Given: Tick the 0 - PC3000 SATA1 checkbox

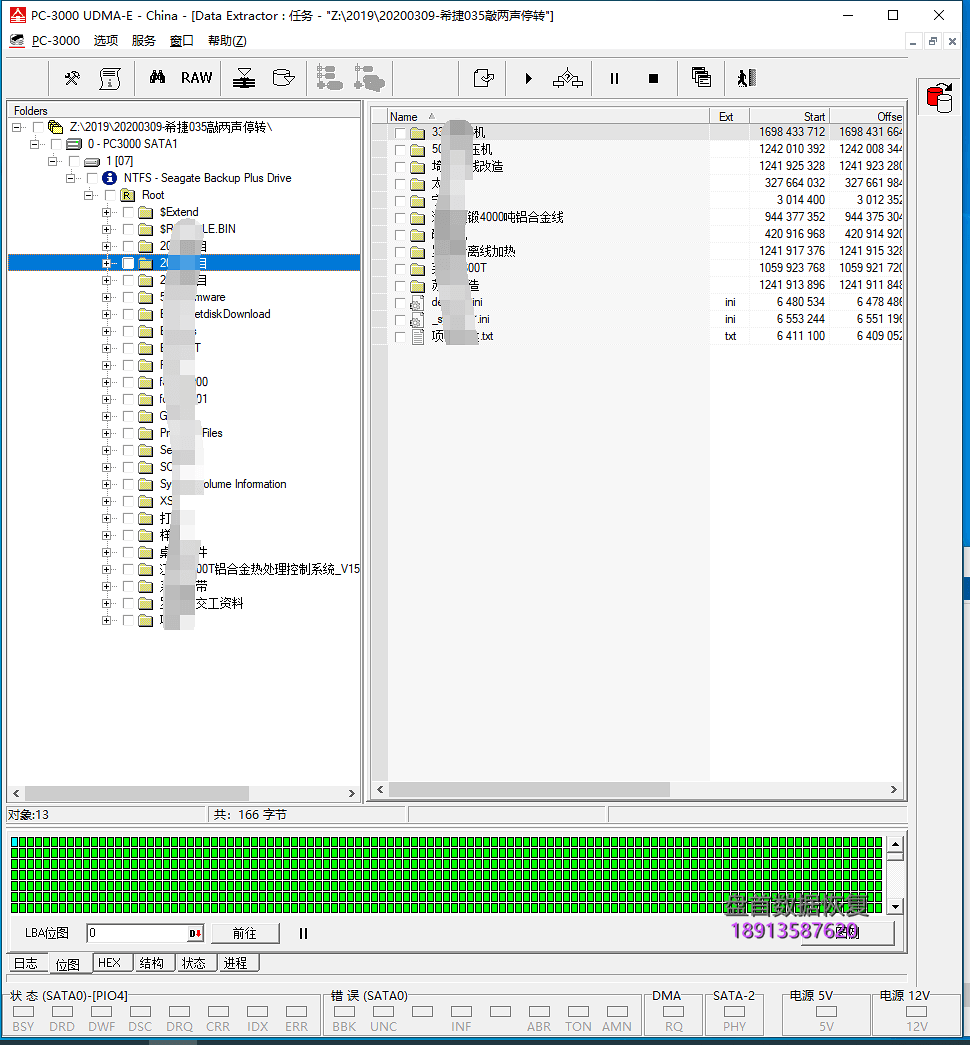Looking at the screenshot, I should 56,144.
